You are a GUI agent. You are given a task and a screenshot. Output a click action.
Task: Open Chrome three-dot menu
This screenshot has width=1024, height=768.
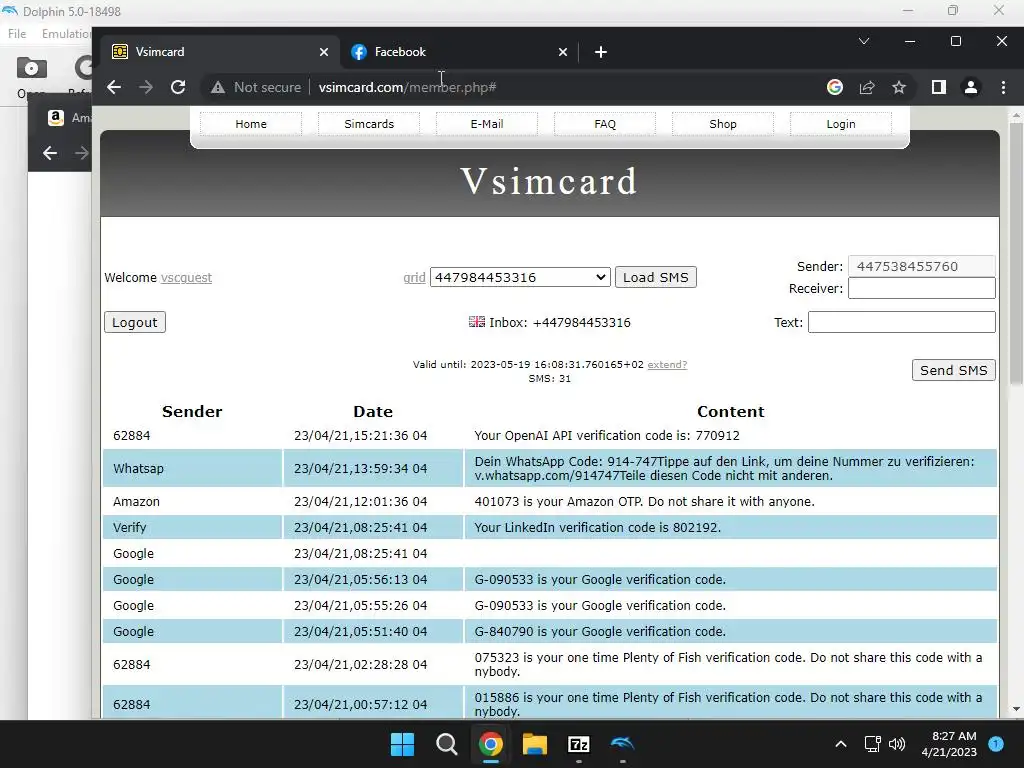point(1003,87)
